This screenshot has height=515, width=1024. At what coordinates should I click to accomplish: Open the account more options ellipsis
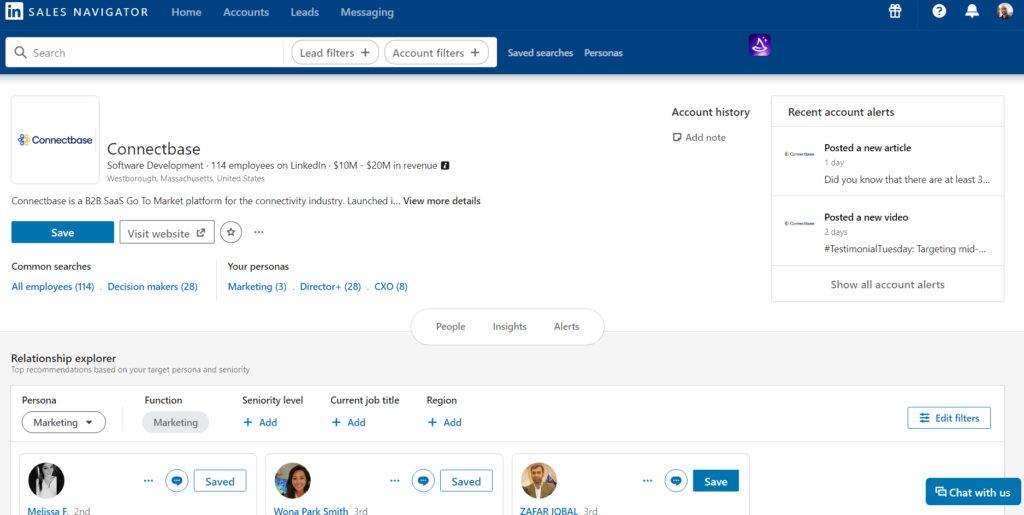pyautogui.click(x=259, y=232)
